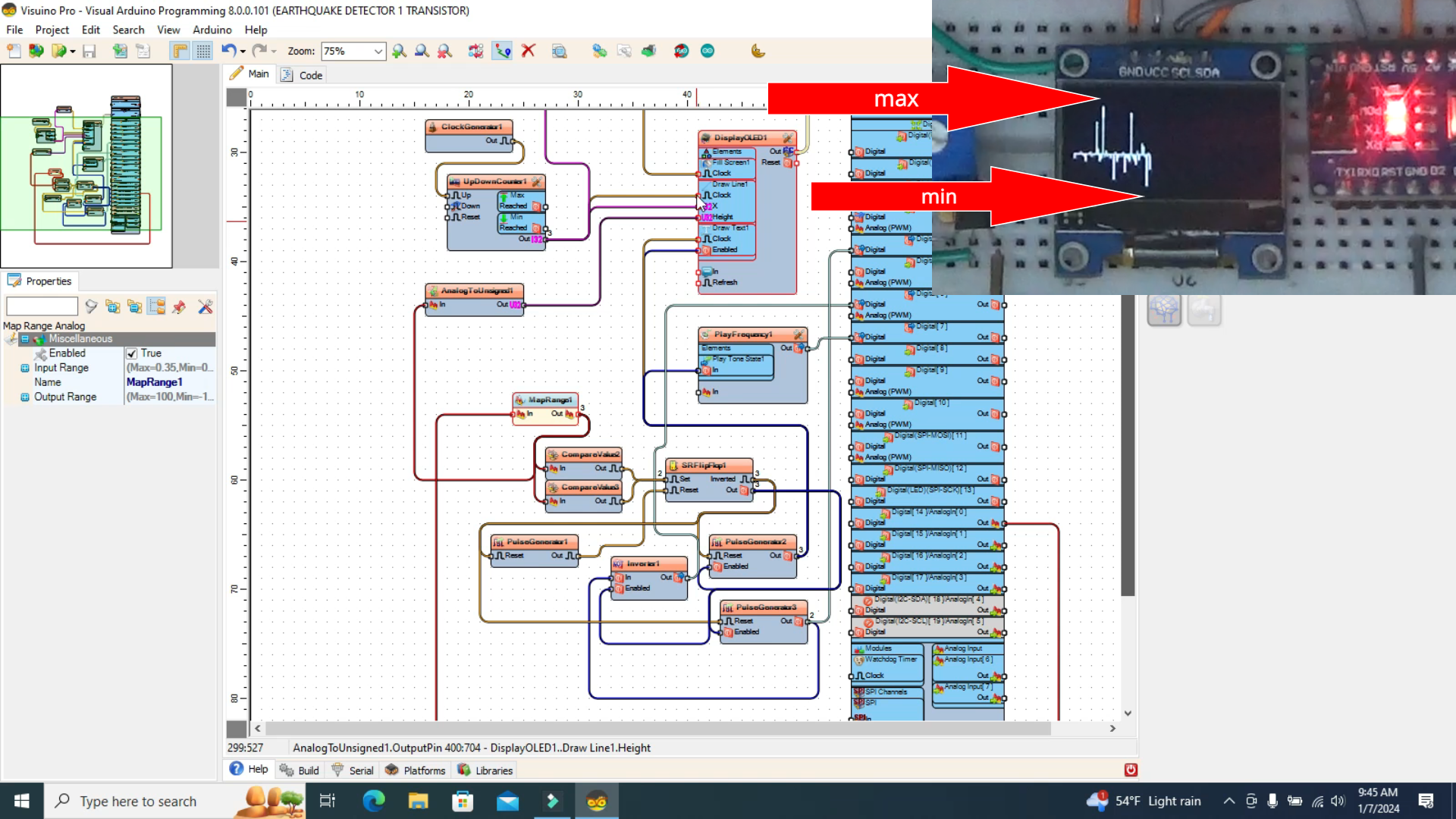Click the Undo arrow
This screenshot has width=1456, height=819.
(x=228, y=51)
